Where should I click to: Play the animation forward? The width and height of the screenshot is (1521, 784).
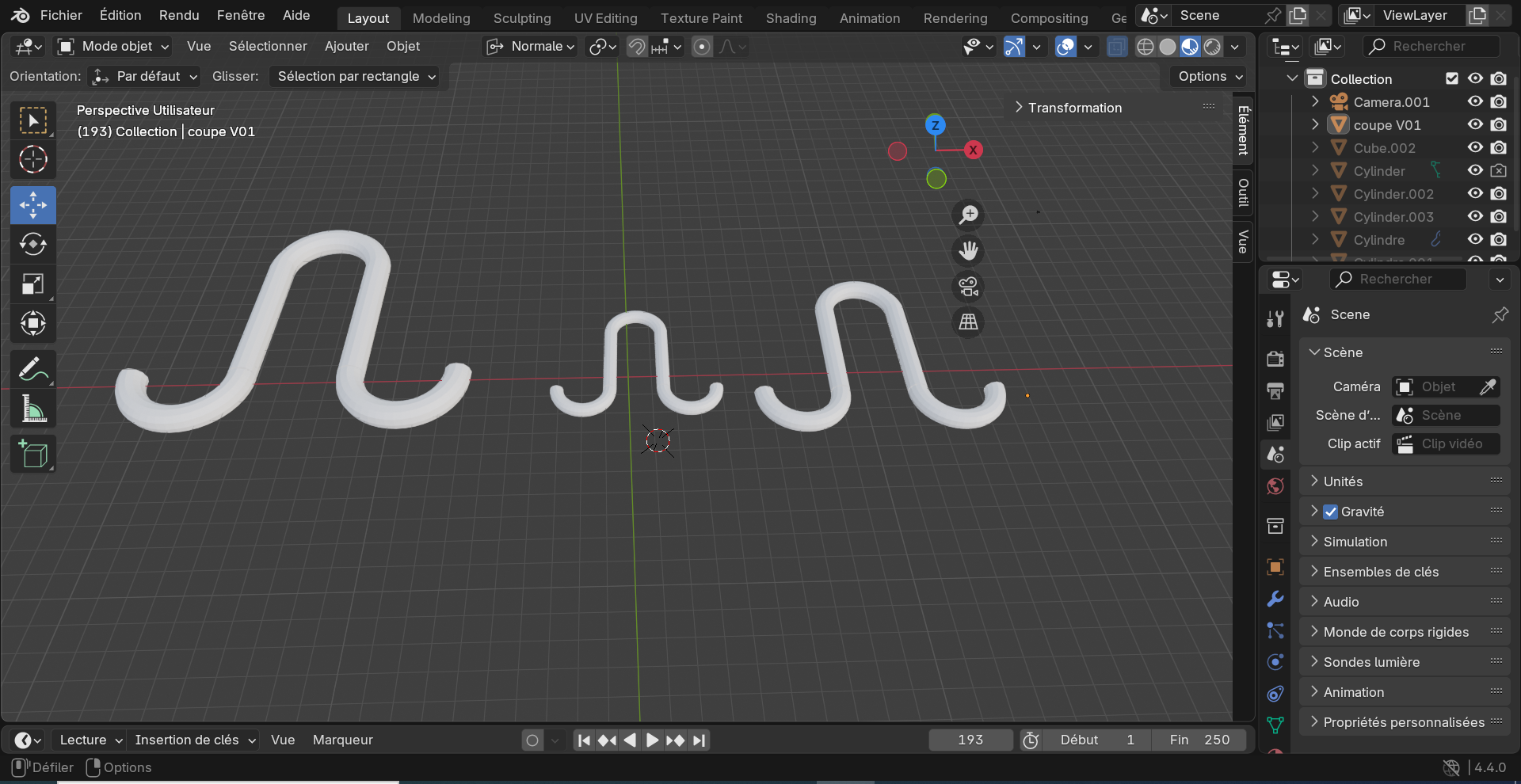pos(652,740)
